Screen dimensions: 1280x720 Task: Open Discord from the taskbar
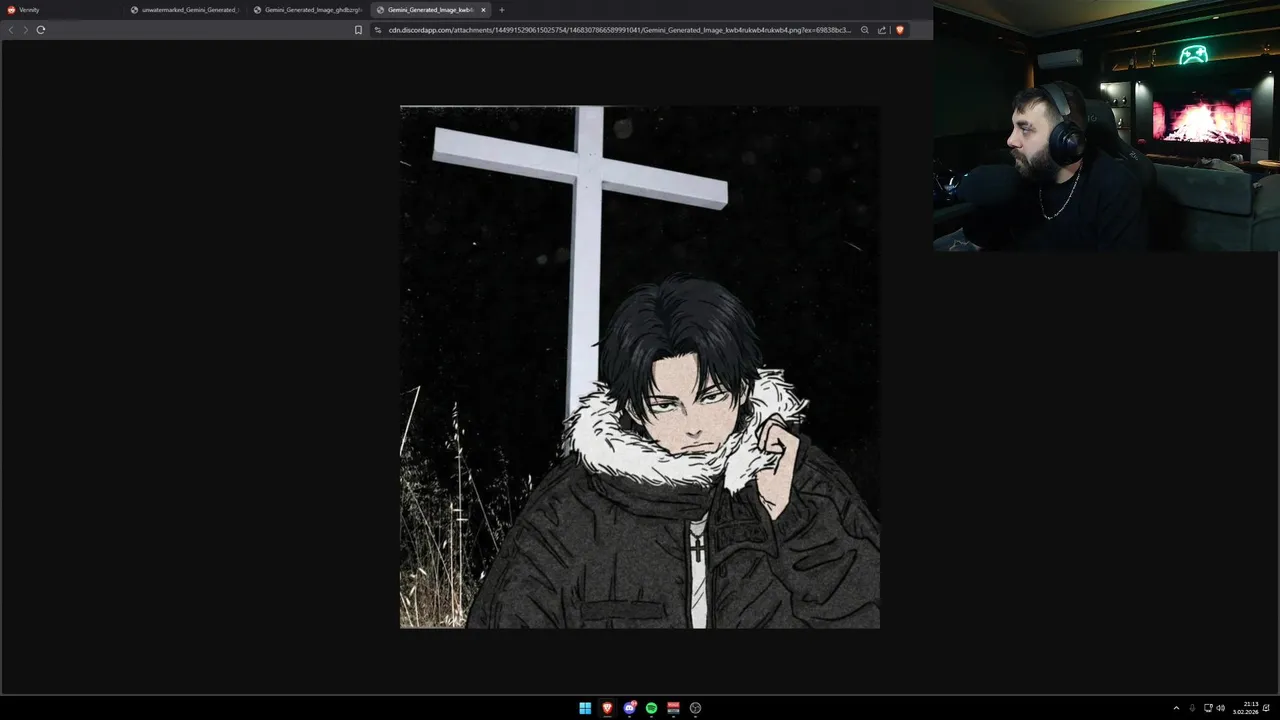tap(629, 708)
